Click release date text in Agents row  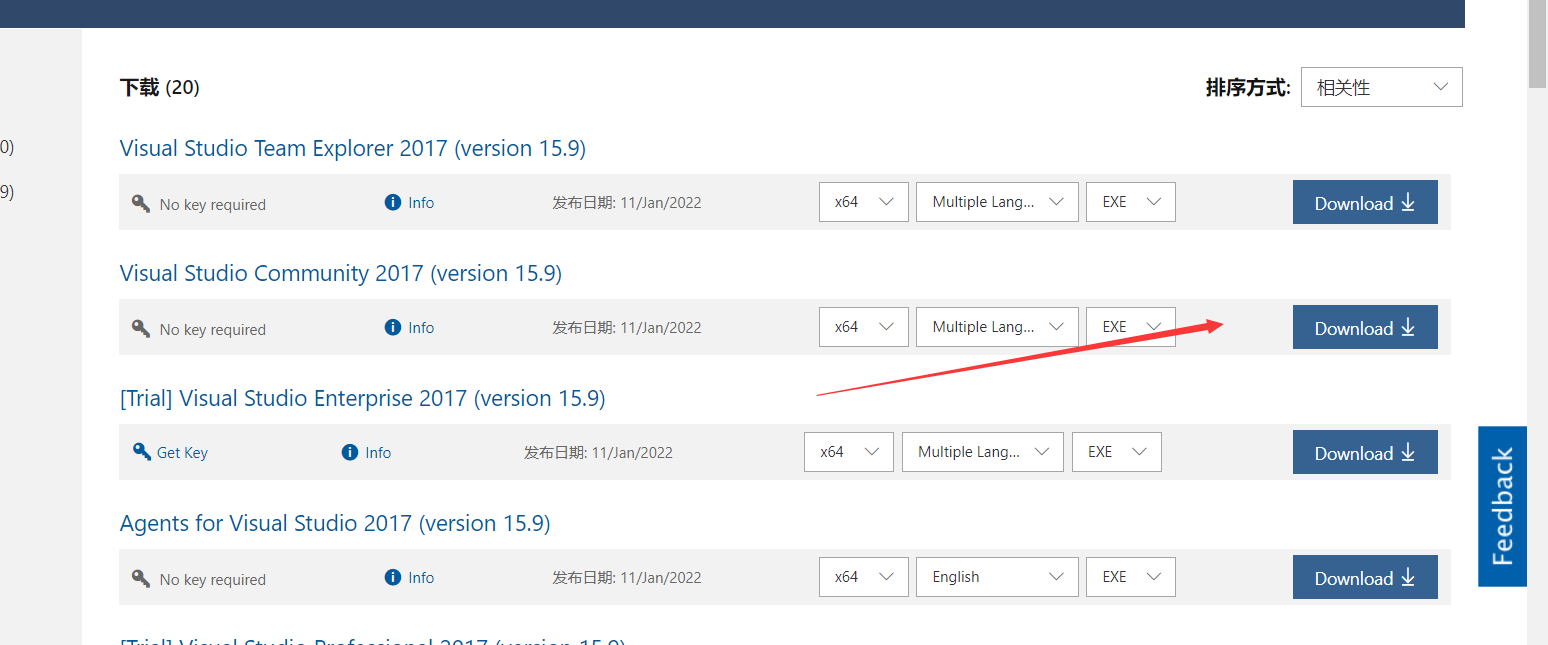[627, 578]
